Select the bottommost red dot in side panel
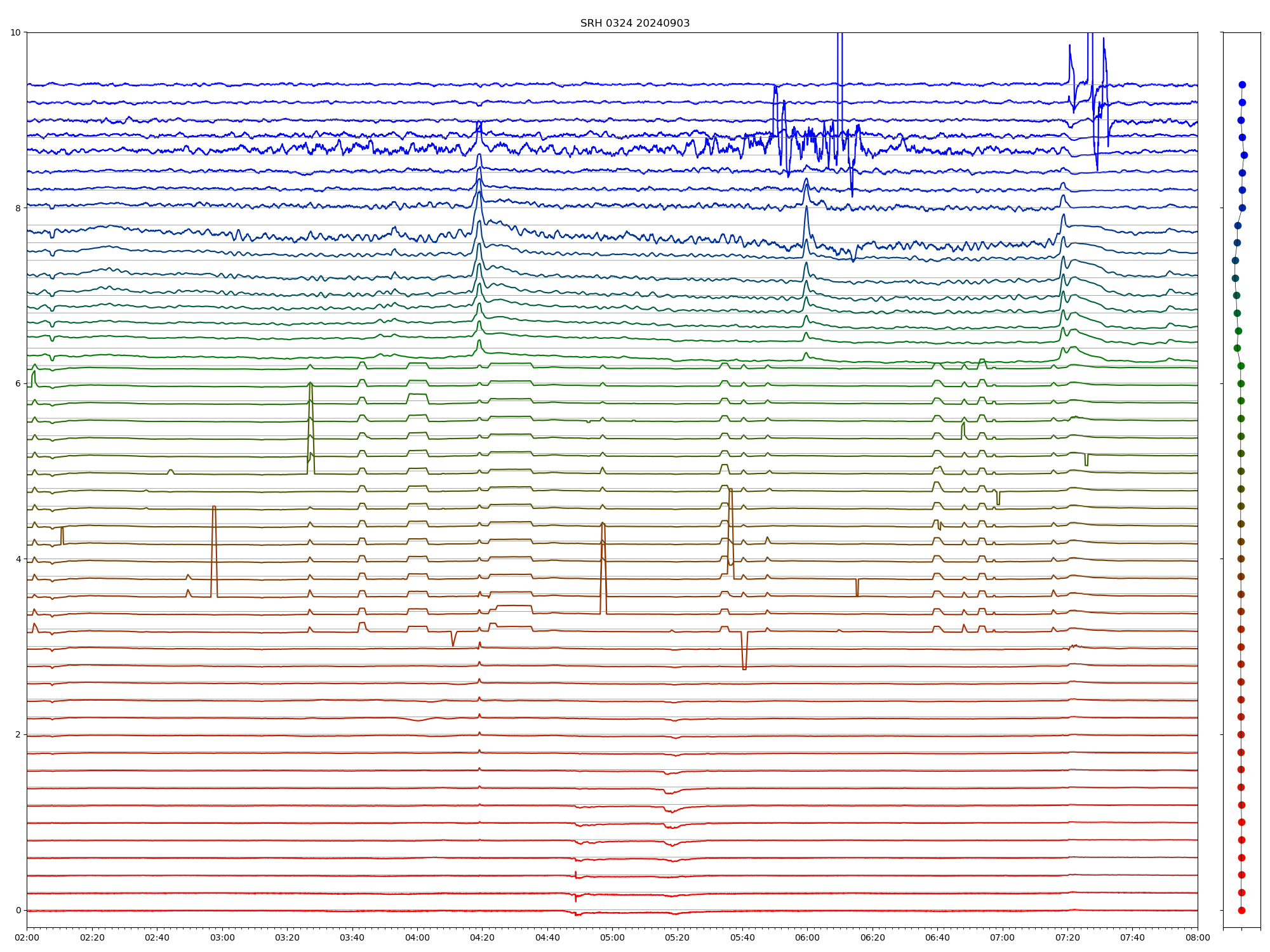This screenshot has width=1270, height=952. [x=1241, y=910]
